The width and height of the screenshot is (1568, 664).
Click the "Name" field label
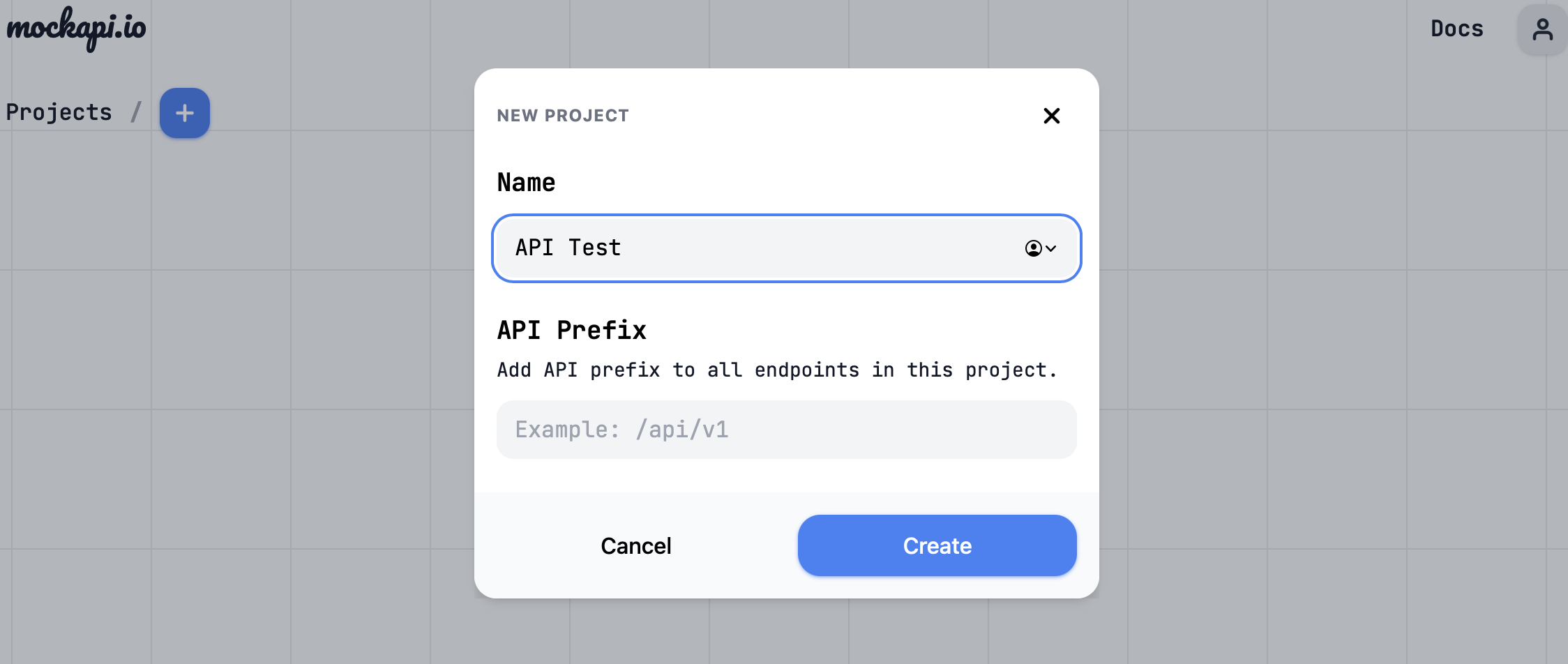point(526,183)
